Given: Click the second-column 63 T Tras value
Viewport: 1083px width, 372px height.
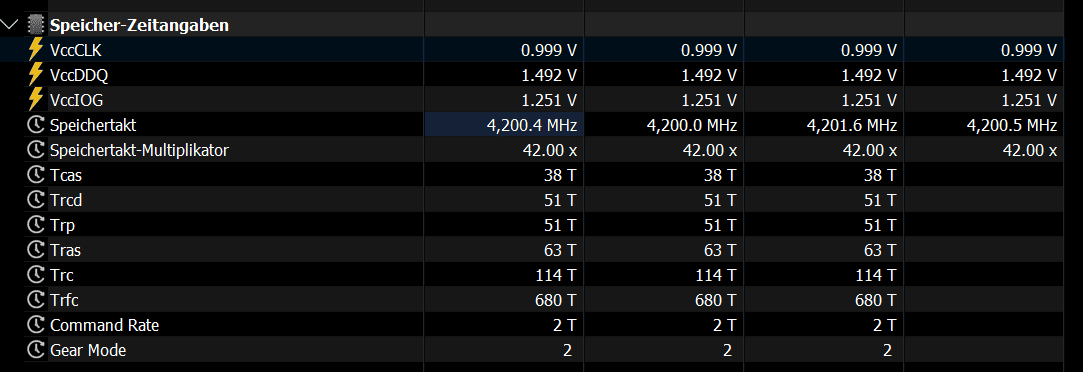Looking at the screenshot, I should click(721, 250).
